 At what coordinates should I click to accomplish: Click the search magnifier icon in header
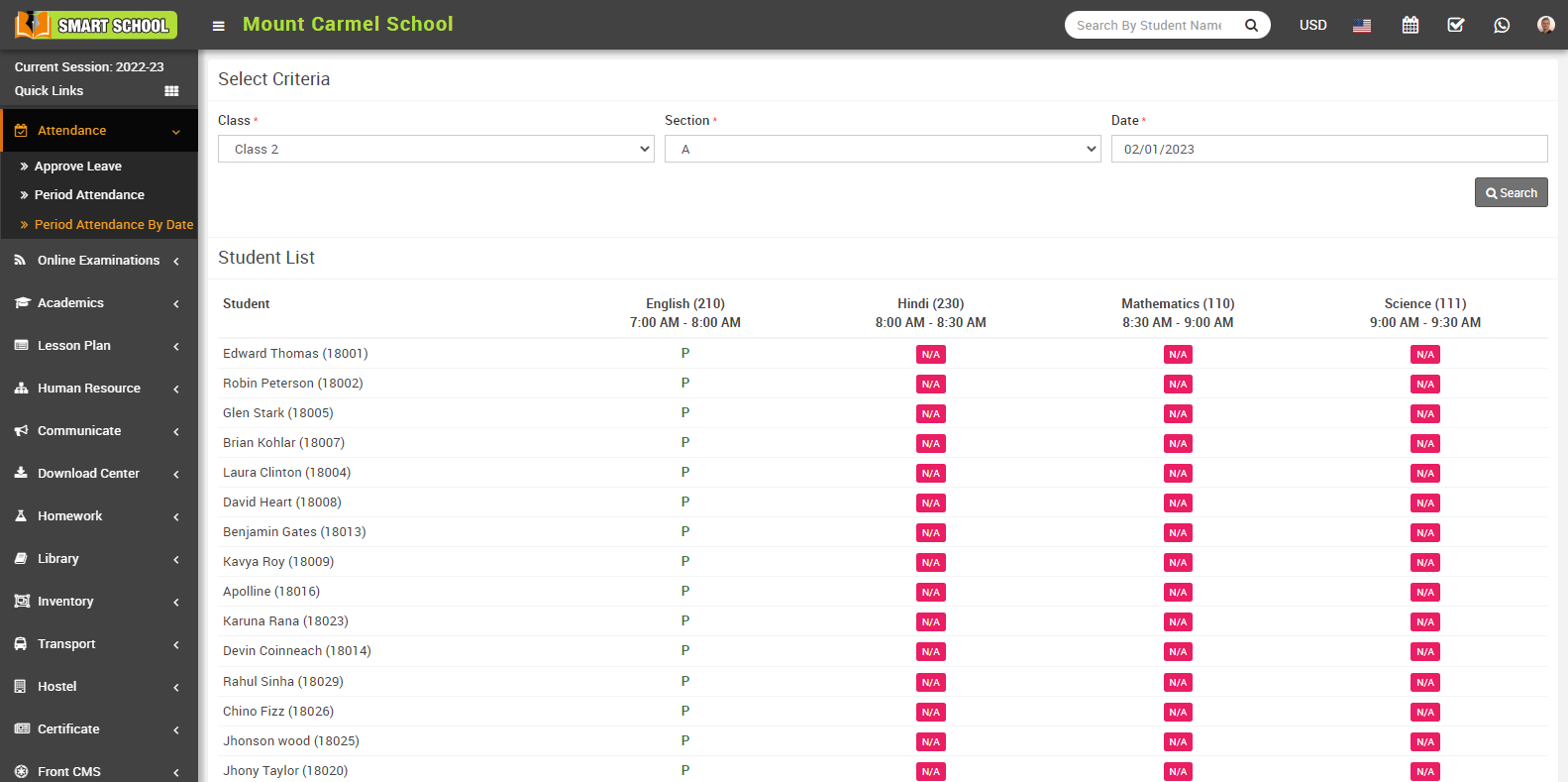[x=1251, y=25]
